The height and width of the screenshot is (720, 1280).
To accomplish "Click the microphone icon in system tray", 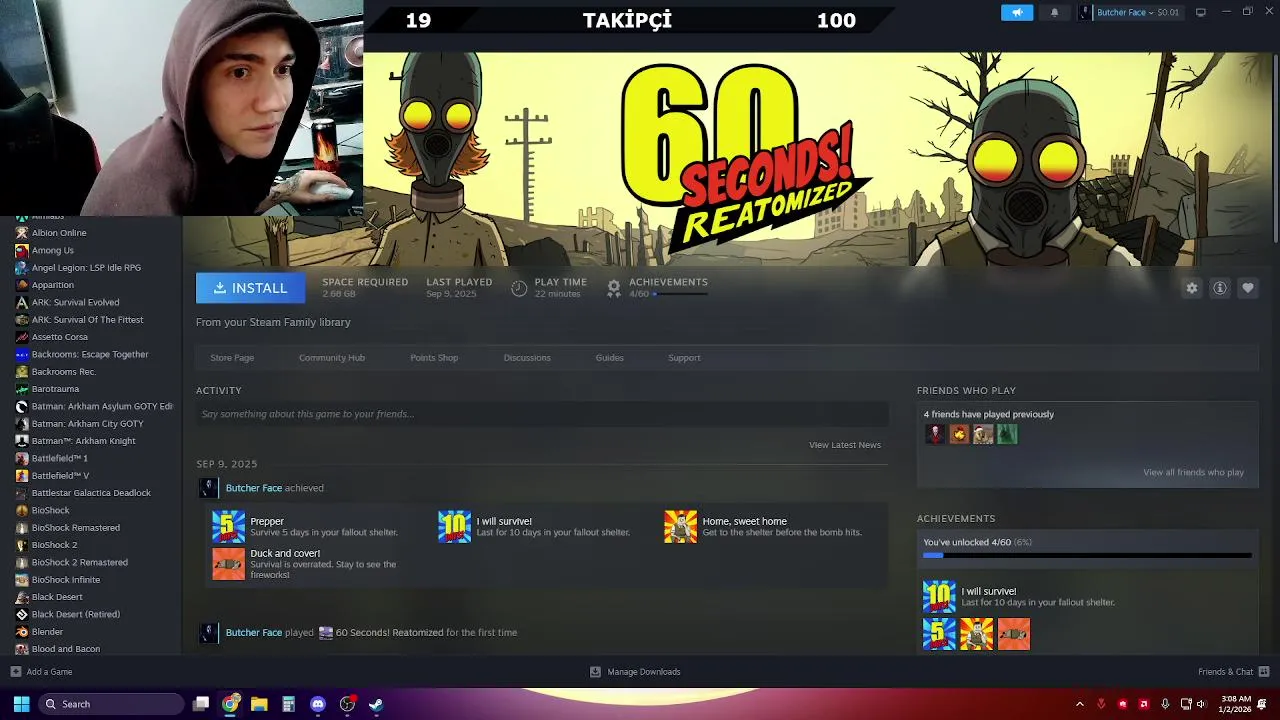I will (1165, 704).
